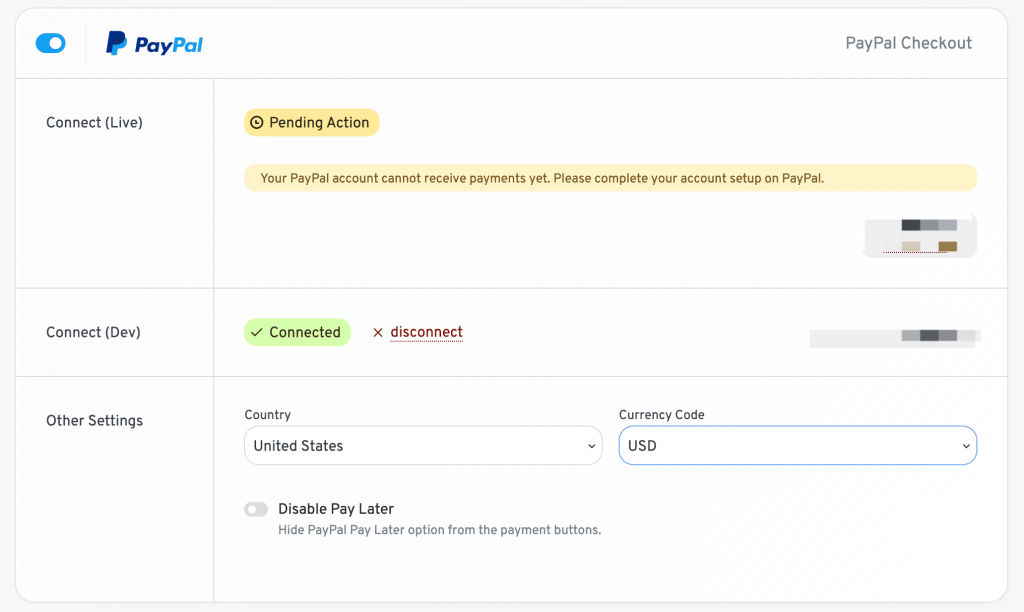Click the blurred account box in Connect (Live)
This screenshot has width=1024, height=612.
click(x=920, y=236)
